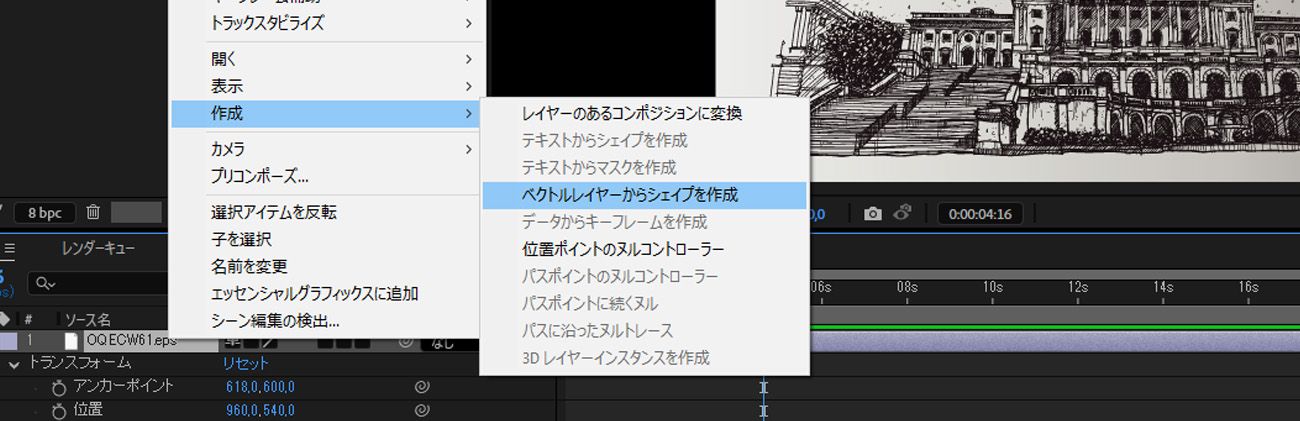
Task: Select the layer name OQECW61.eps
Action: pyautogui.click(x=131, y=341)
